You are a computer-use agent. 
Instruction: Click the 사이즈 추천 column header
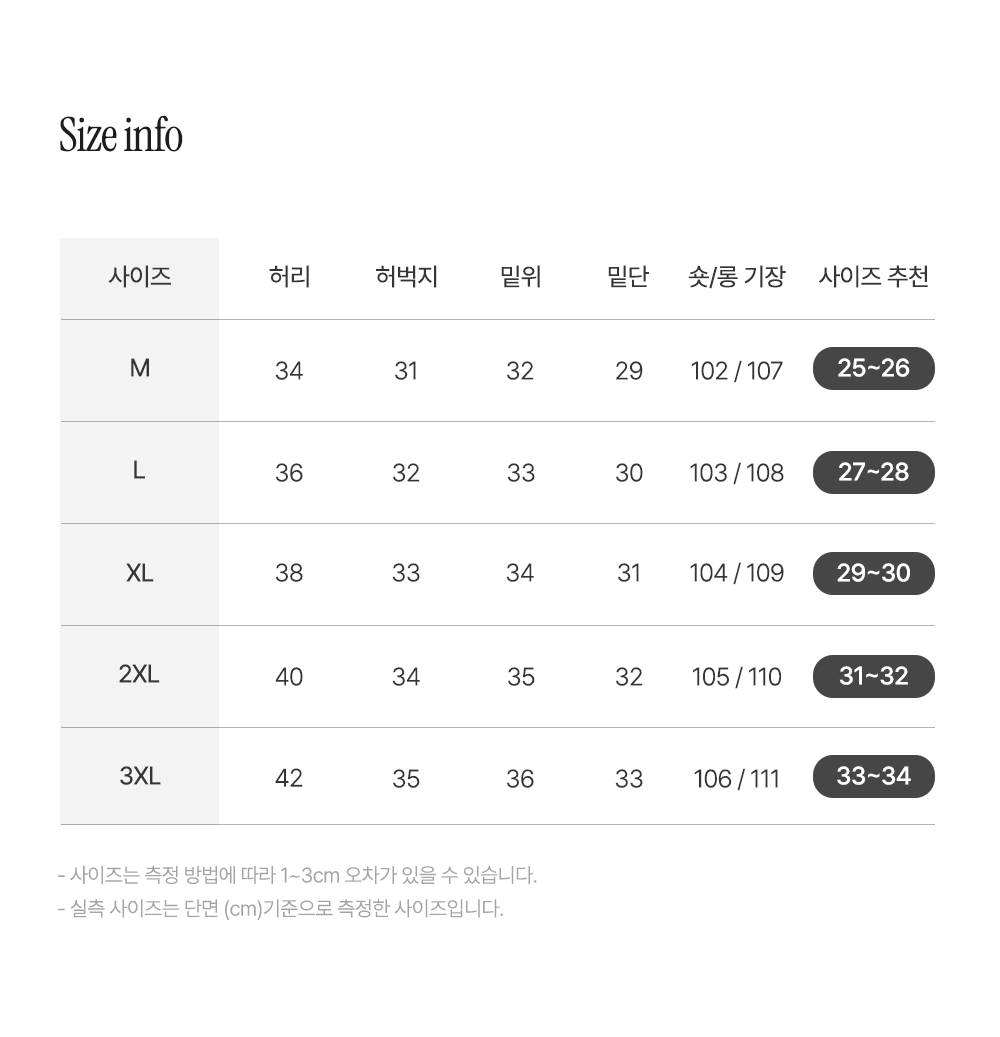[874, 276]
